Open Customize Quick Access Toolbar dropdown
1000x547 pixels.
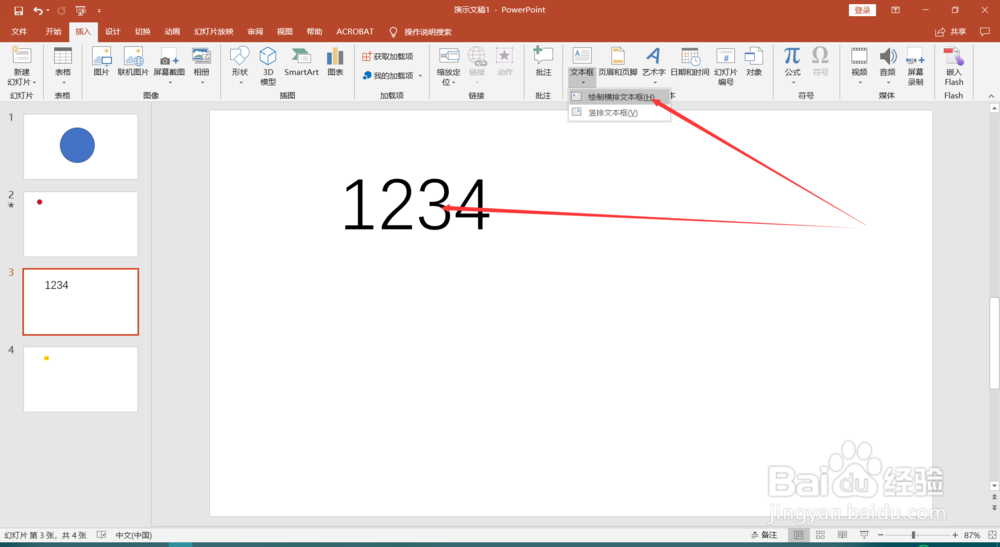[99, 11]
